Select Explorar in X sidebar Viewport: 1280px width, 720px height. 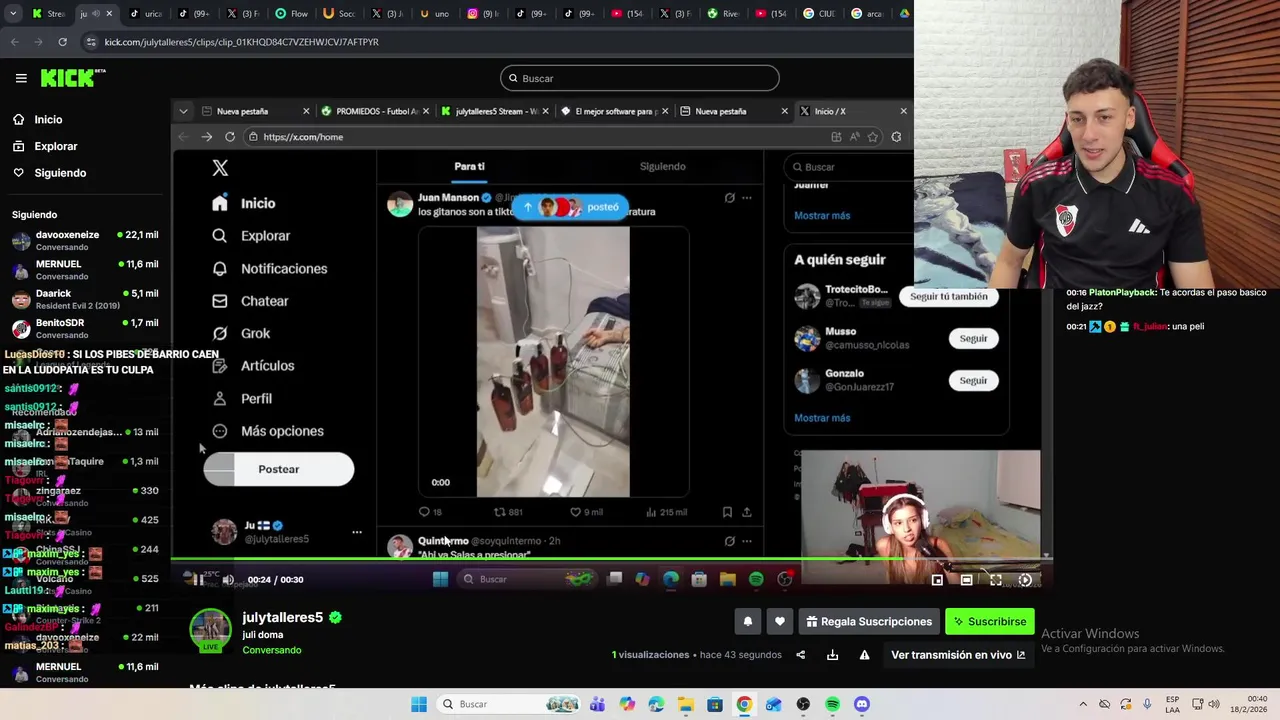point(252,236)
